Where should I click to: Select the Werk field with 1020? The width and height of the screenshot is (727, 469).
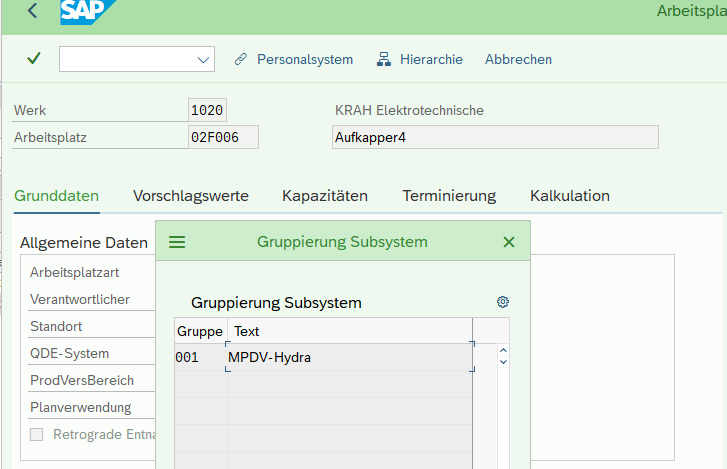(207, 110)
